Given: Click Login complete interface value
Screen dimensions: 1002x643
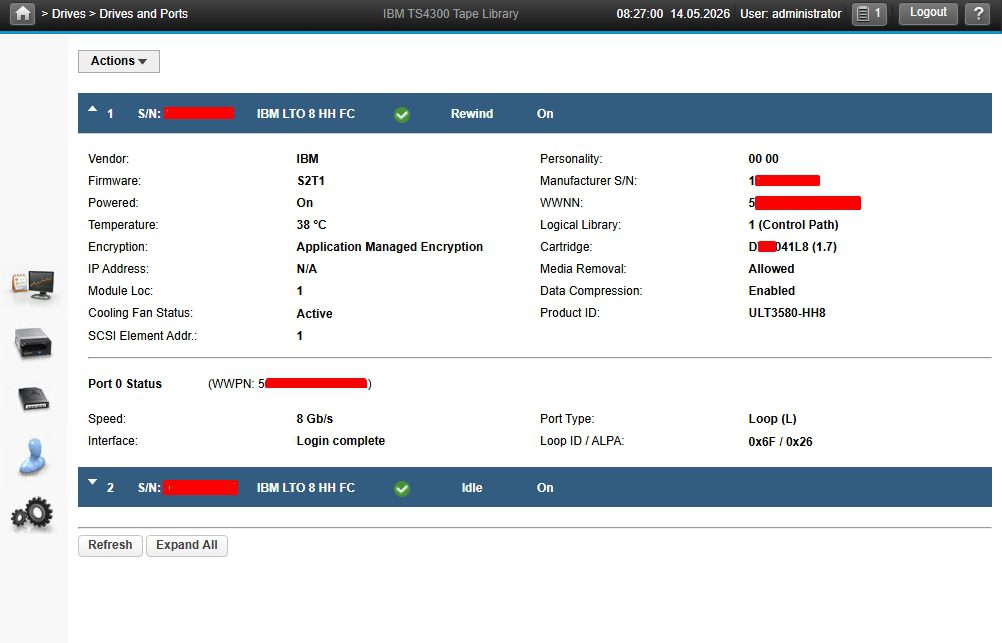Looking at the screenshot, I should click(341, 441).
